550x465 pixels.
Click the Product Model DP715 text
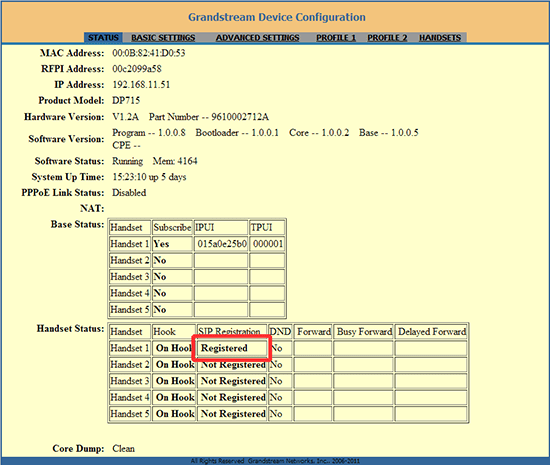[x=126, y=100]
